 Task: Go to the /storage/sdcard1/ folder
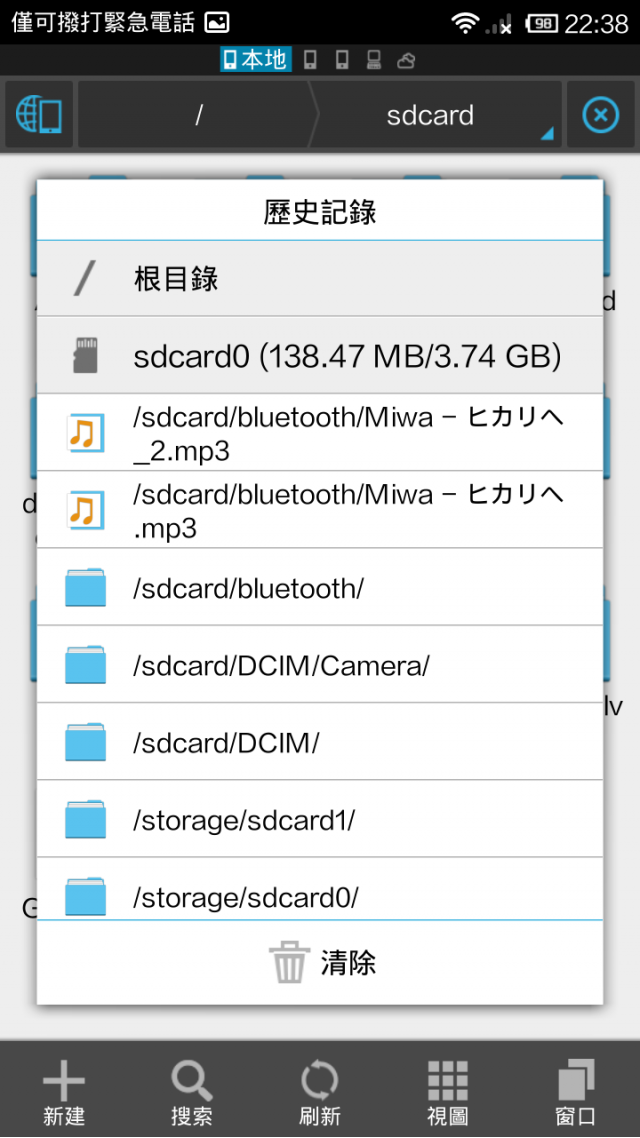320,819
